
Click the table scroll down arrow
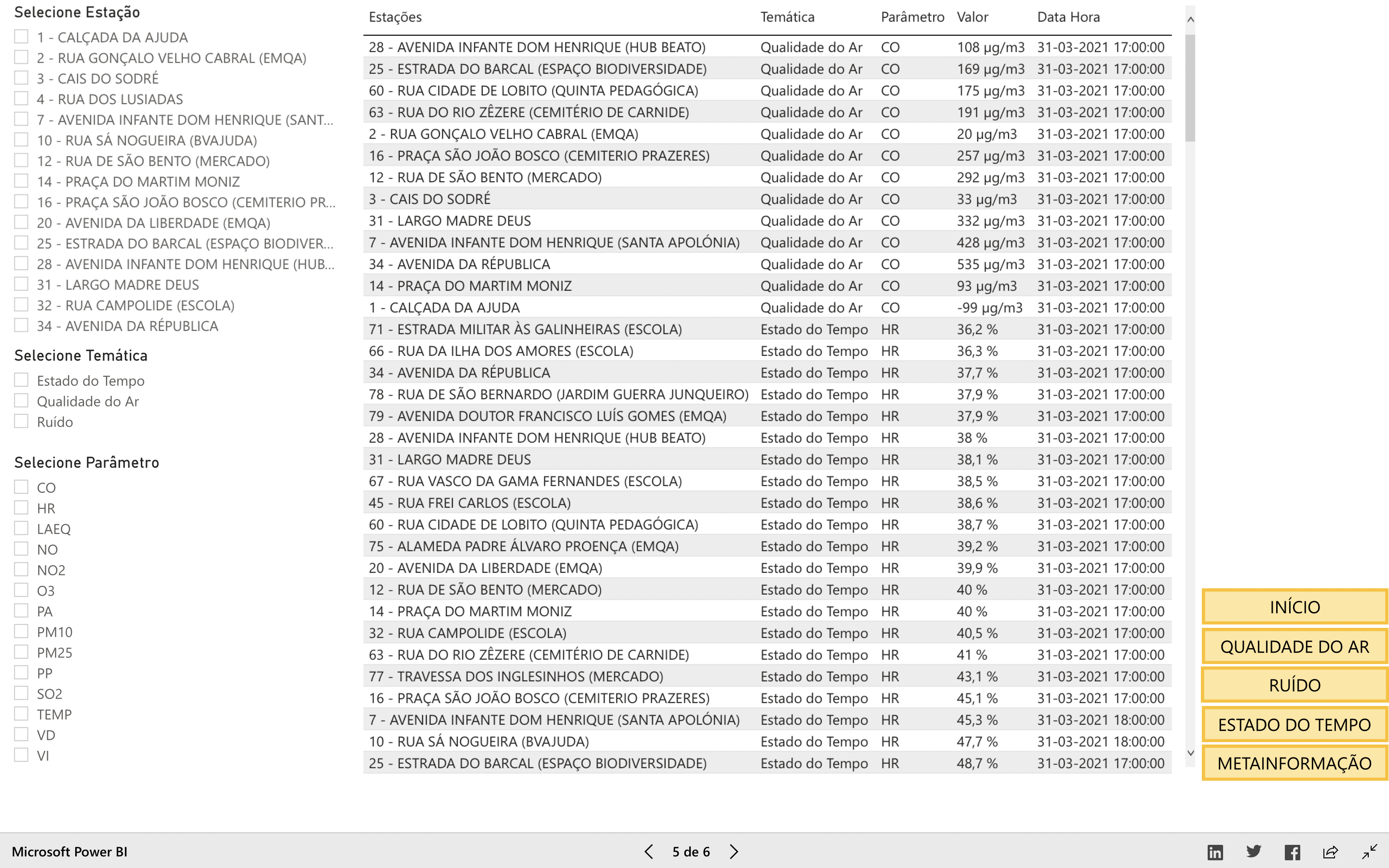pyautogui.click(x=1190, y=753)
